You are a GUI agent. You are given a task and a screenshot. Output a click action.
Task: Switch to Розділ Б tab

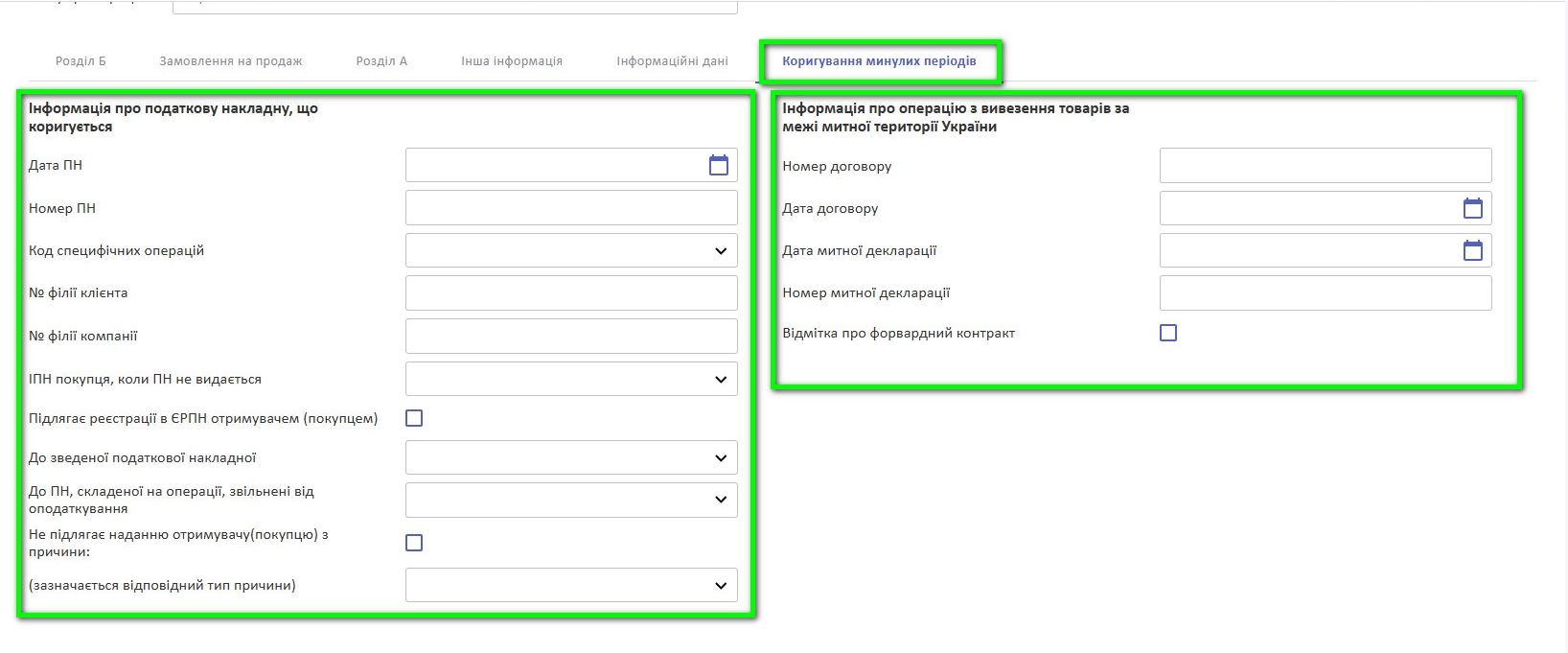pyautogui.click(x=81, y=61)
